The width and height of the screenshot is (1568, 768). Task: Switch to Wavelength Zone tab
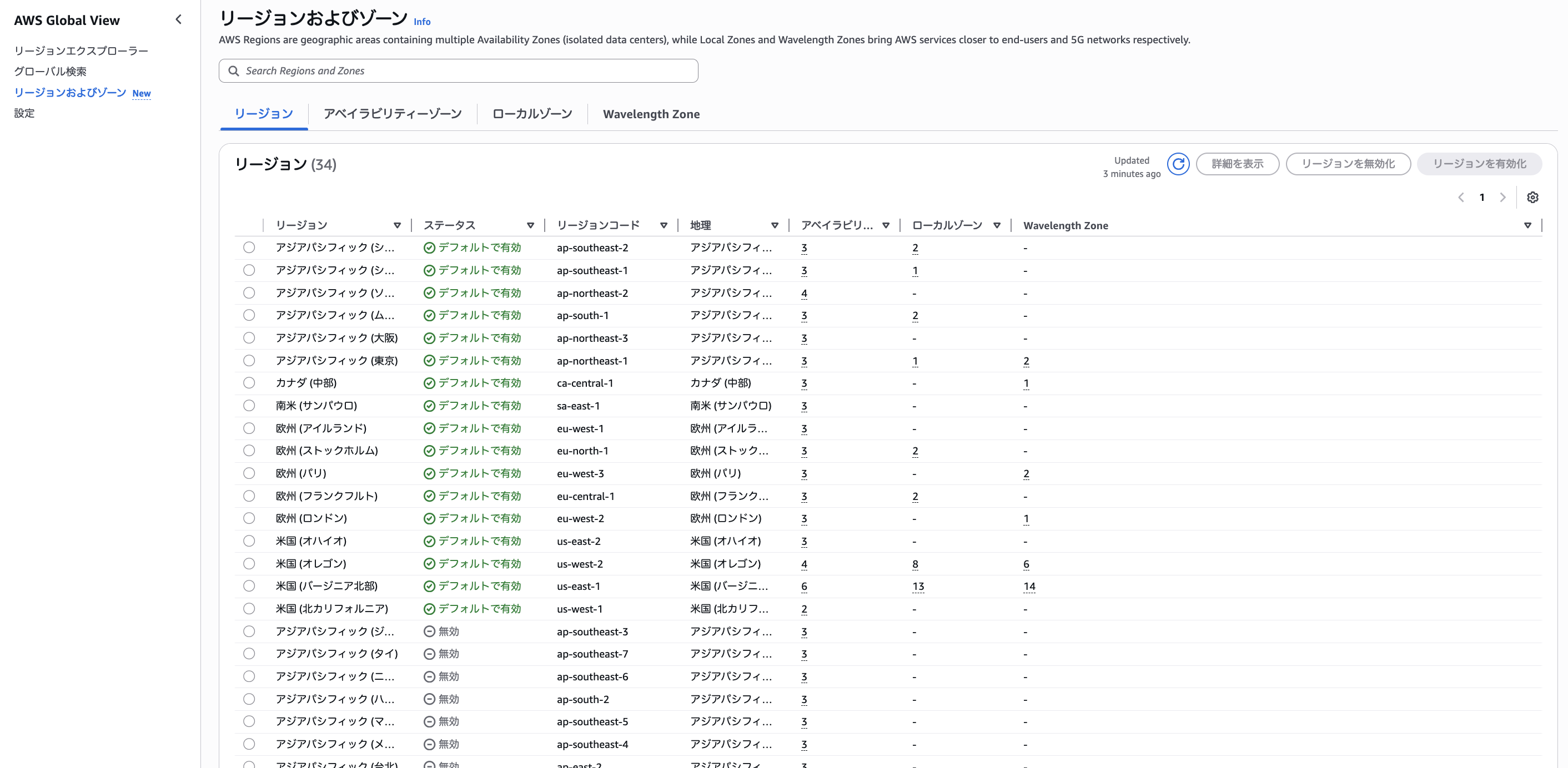click(x=651, y=114)
